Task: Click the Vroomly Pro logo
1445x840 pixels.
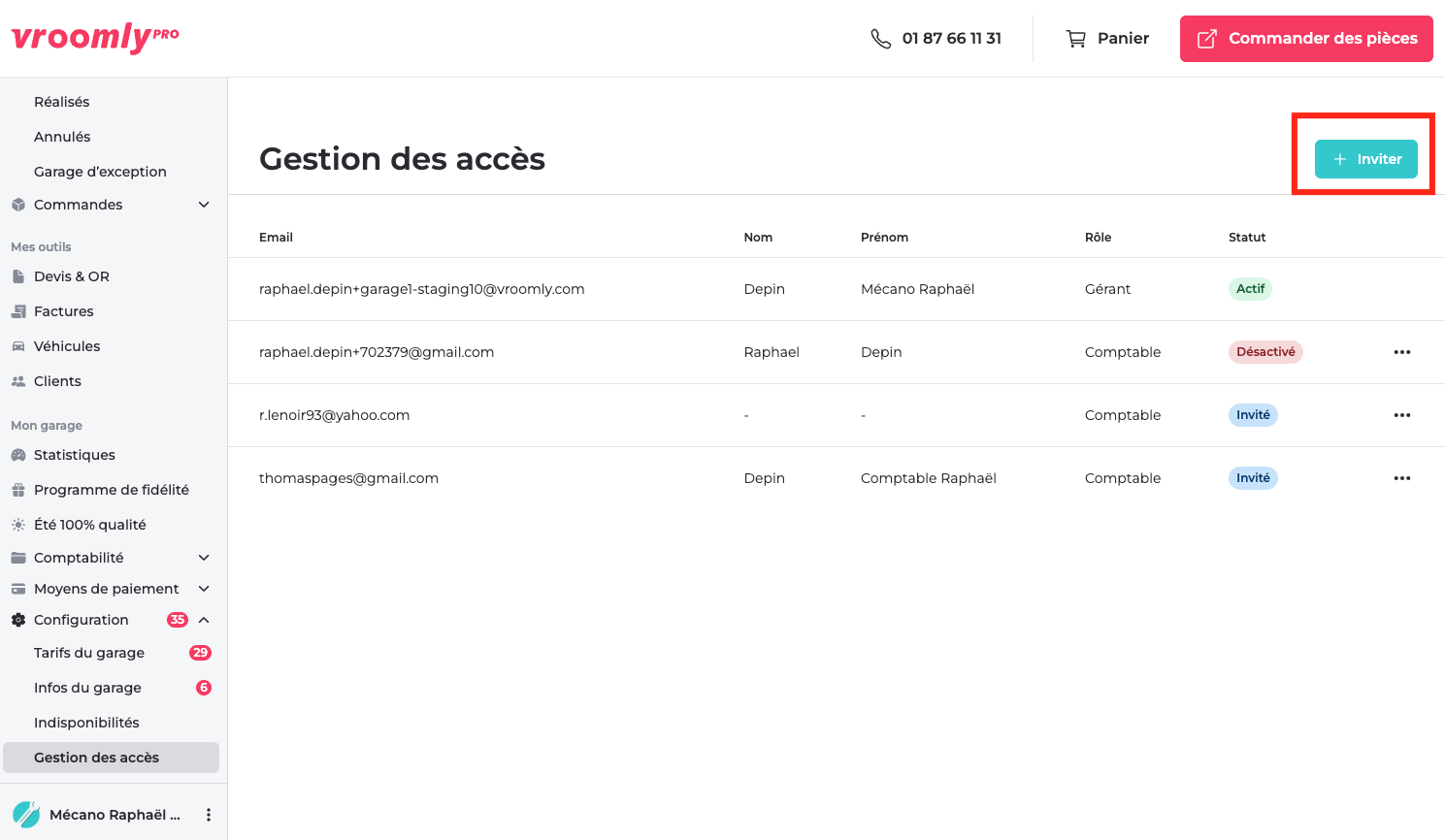Action: [95, 38]
